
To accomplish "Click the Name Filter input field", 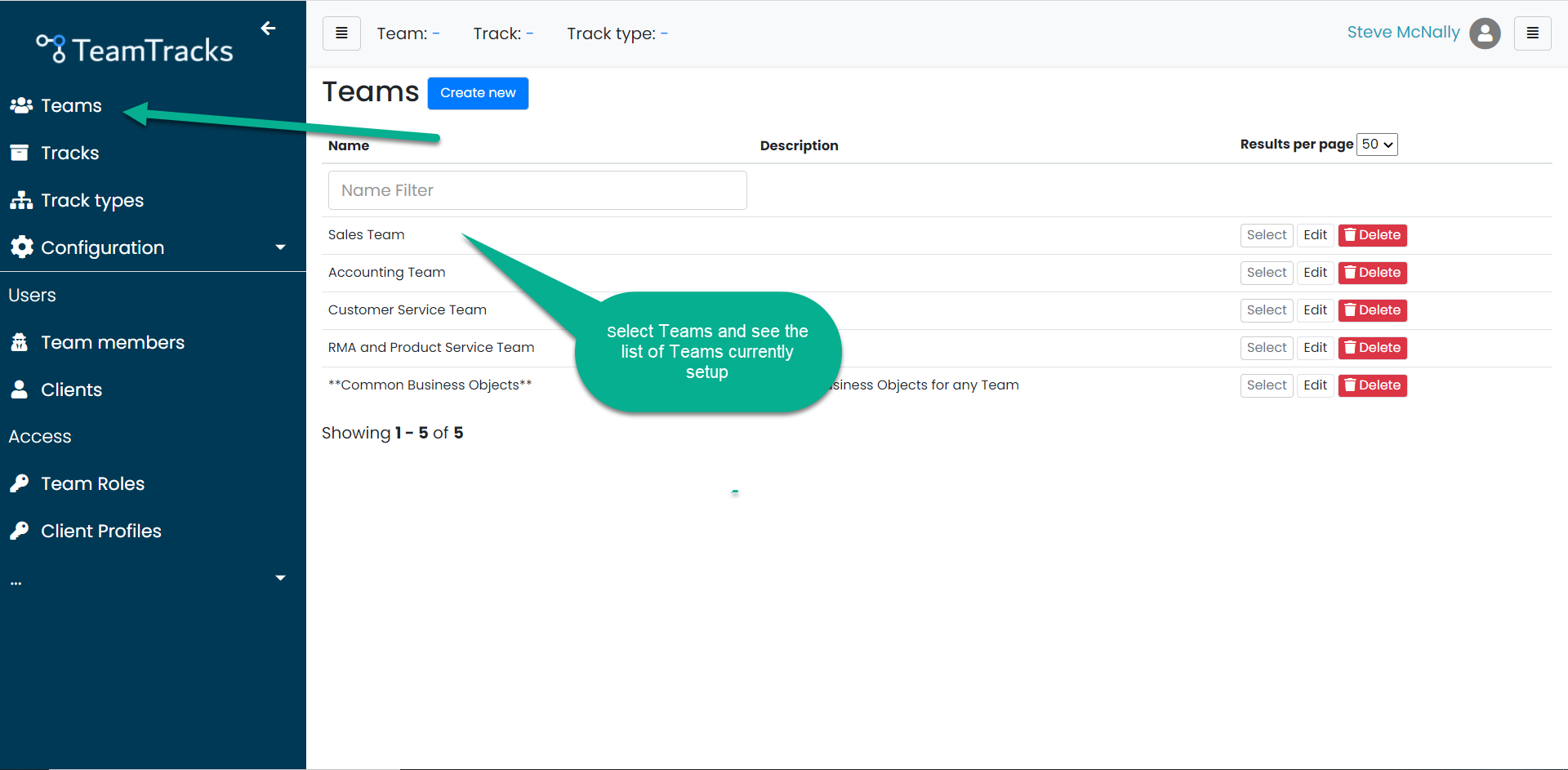I will [537, 189].
